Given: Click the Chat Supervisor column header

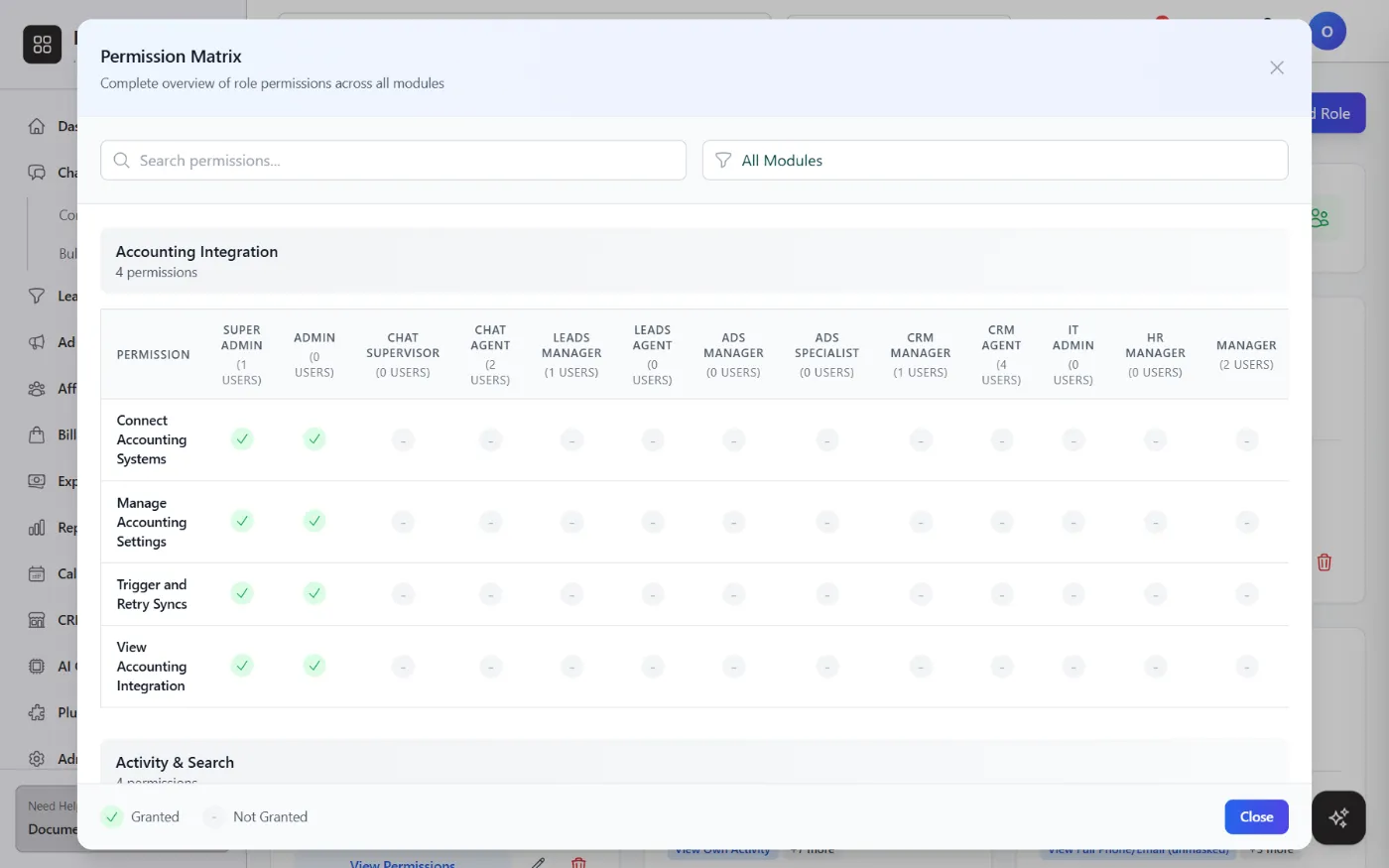Looking at the screenshot, I should [403, 354].
